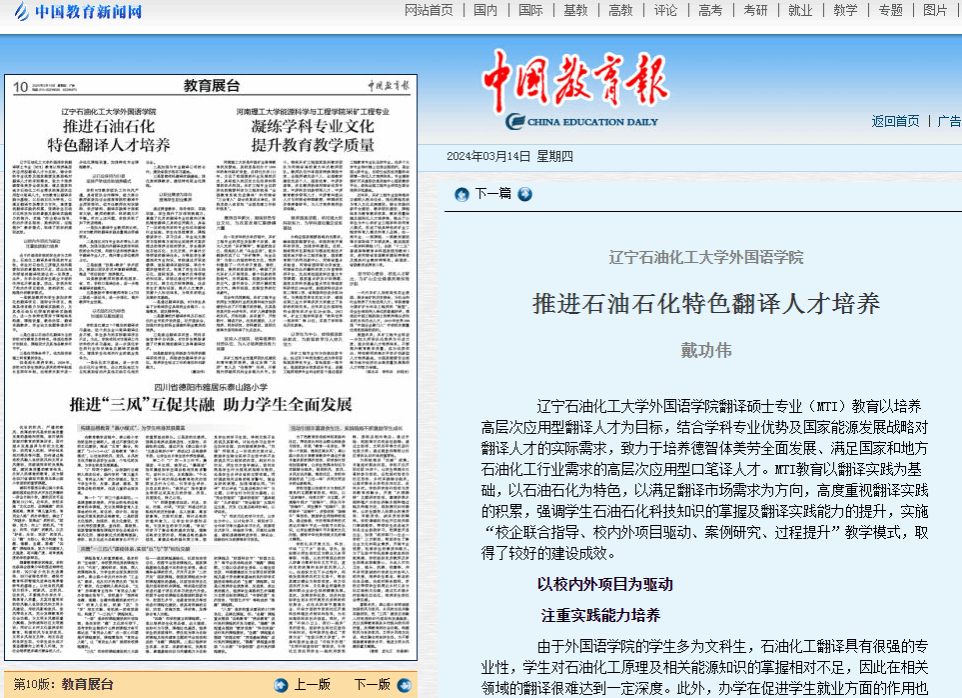Go to previous page via 上一版
Viewport: 962px width, 698px height.
[311, 685]
